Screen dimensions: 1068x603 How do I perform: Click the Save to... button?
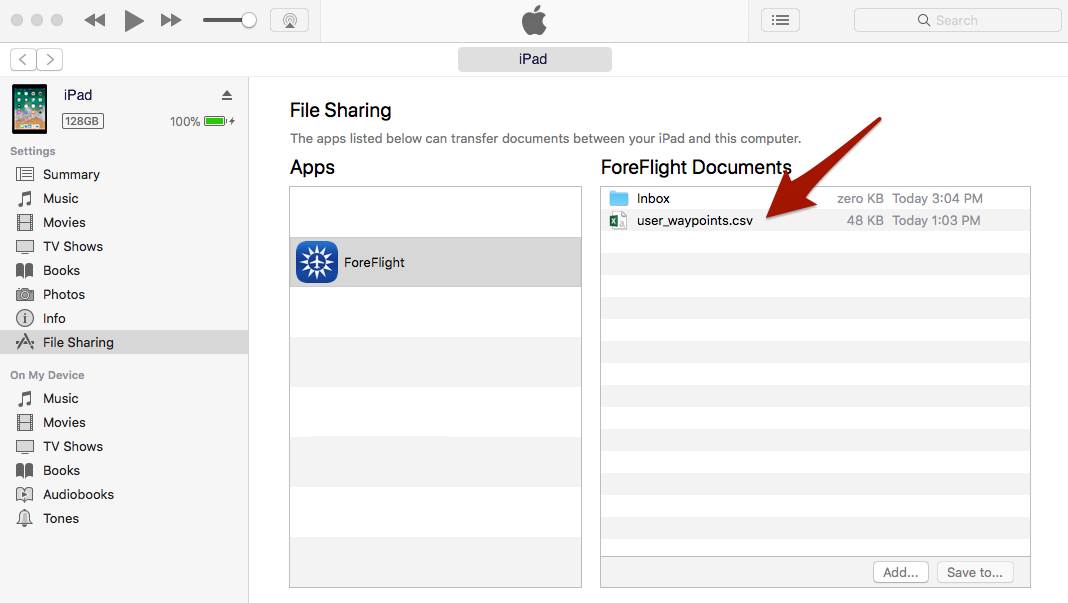point(975,572)
